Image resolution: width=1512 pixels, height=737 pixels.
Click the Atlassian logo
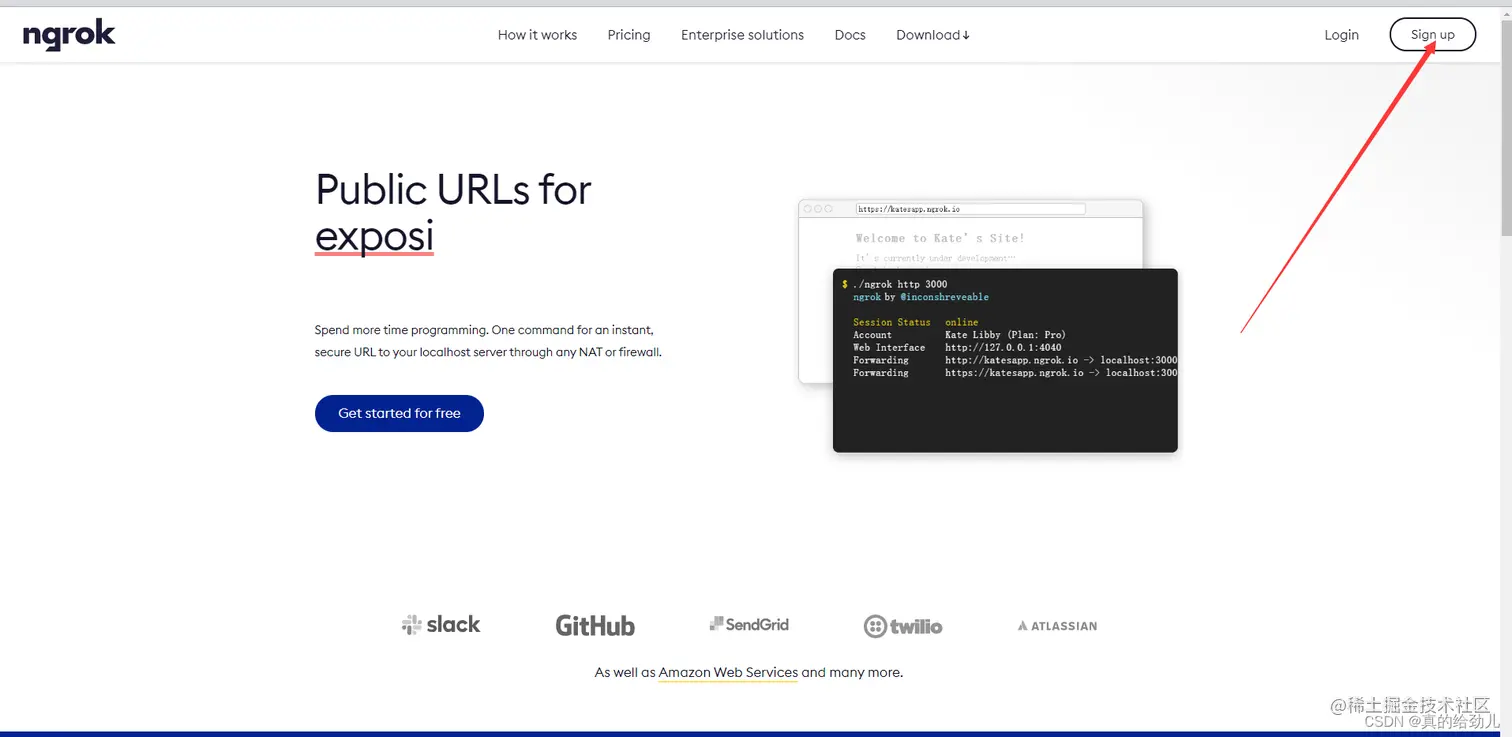[x=1057, y=626]
